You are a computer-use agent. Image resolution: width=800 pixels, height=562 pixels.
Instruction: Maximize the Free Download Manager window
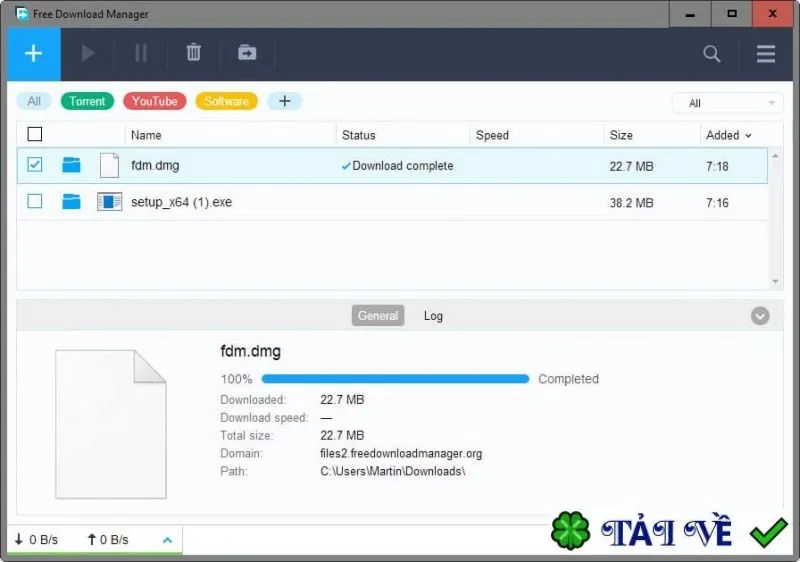(x=732, y=14)
